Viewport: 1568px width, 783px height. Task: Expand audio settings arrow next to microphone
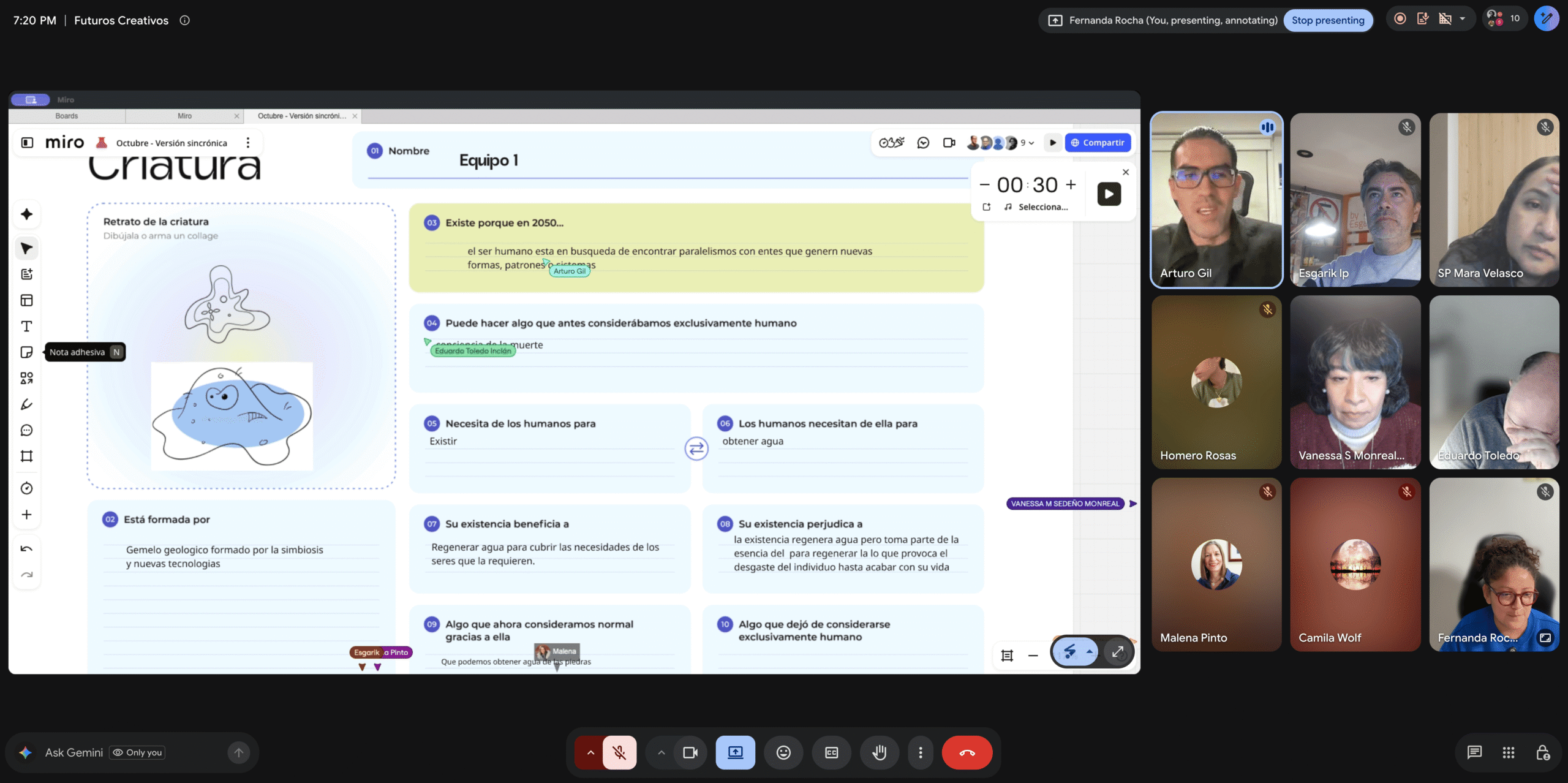[590, 752]
